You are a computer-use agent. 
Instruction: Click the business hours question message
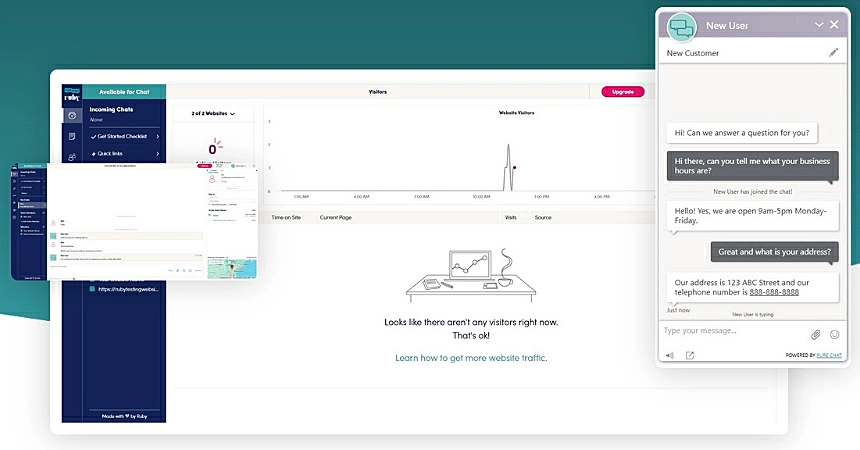[x=752, y=166]
